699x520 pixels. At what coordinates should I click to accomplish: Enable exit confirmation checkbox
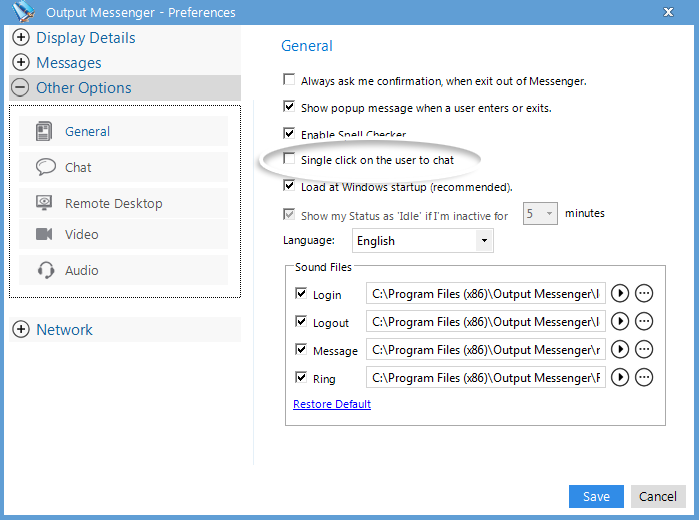[x=289, y=79]
